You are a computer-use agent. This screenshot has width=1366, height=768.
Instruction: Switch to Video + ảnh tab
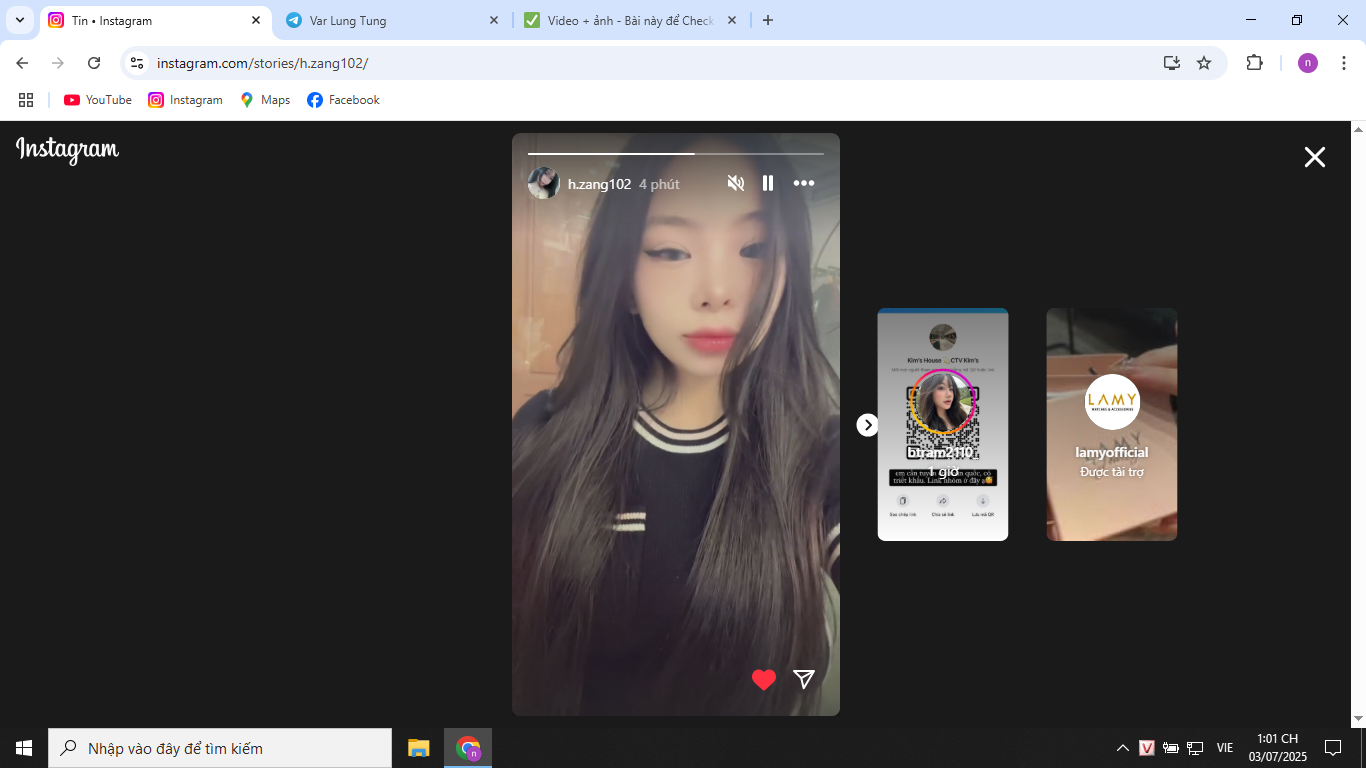630,20
